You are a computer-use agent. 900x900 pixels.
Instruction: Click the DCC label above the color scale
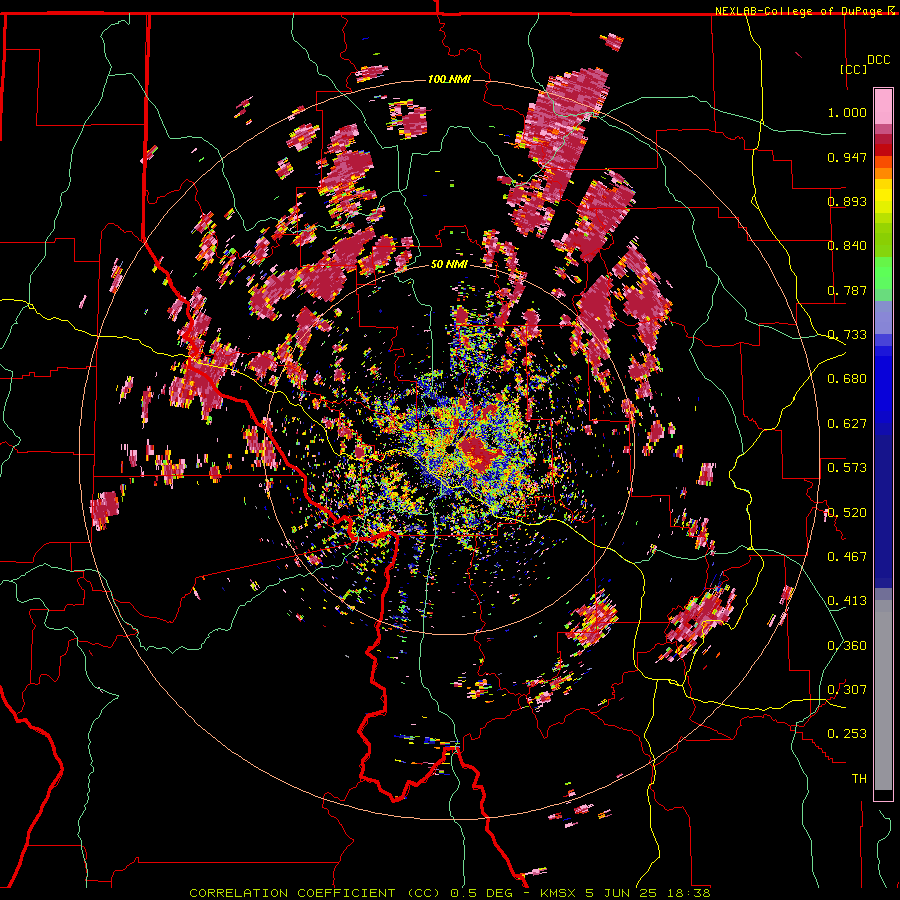878,59
